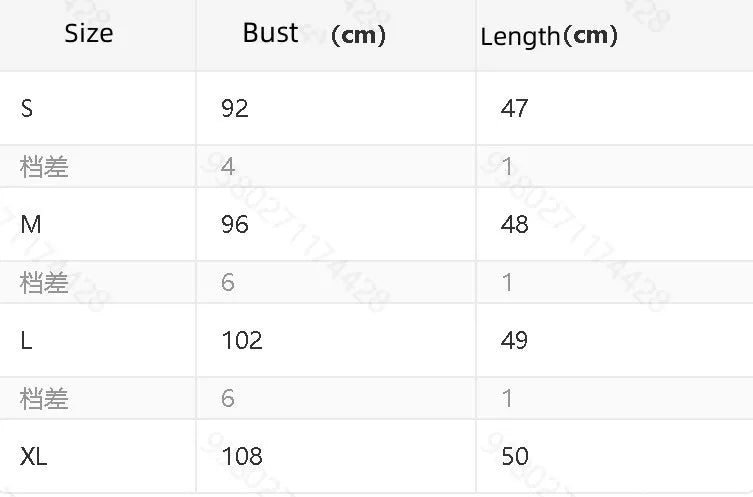Screen dimensions: 753x497
Task: Click bust difference 6 below size M
Action: pos(228,282)
